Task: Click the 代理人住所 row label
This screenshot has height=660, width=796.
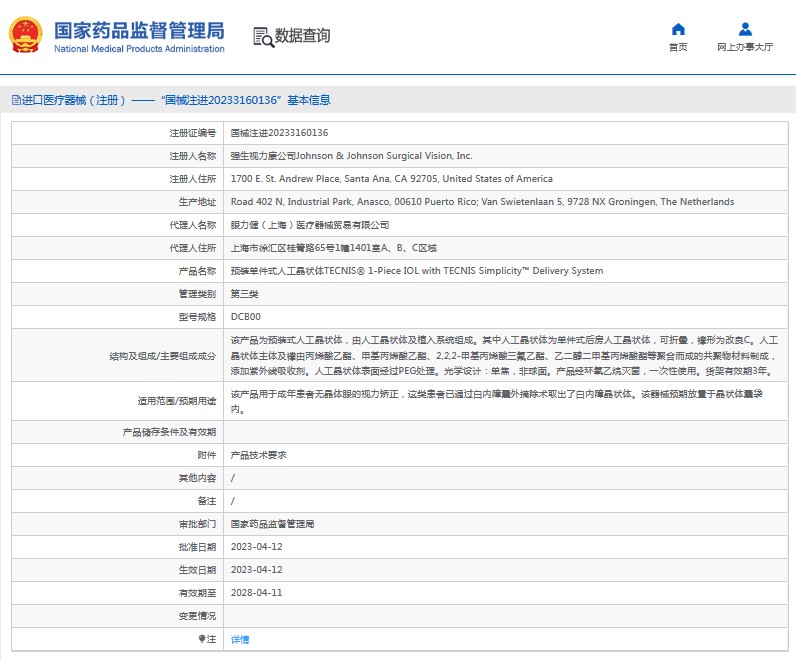Action: point(192,248)
